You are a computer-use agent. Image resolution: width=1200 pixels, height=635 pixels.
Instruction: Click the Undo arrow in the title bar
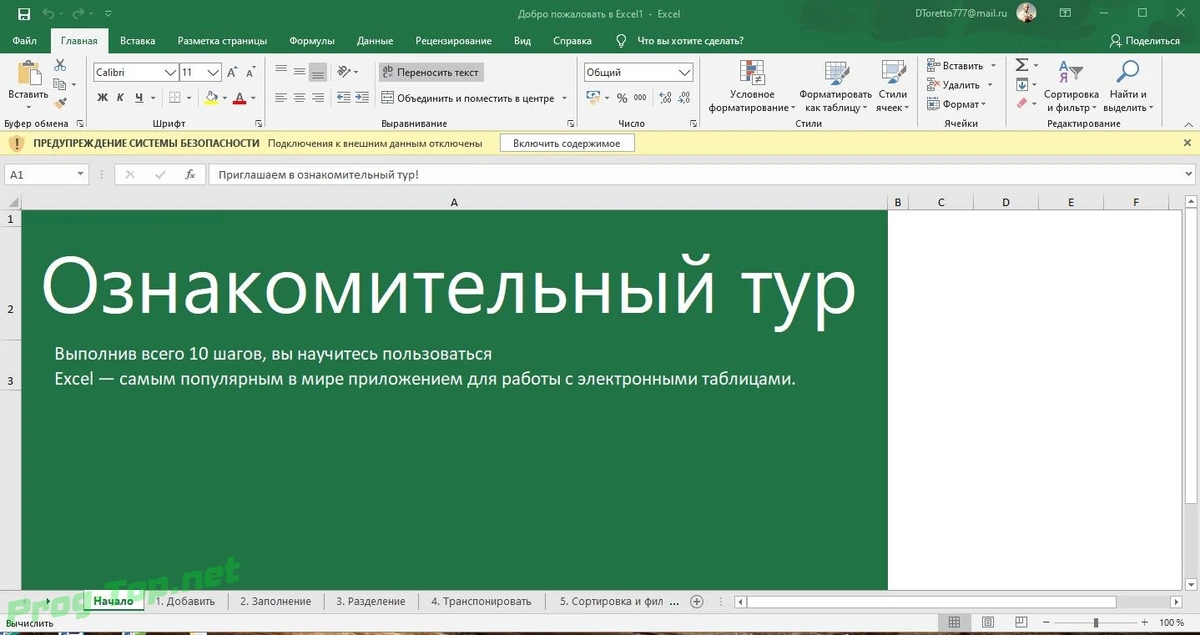tap(48, 14)
